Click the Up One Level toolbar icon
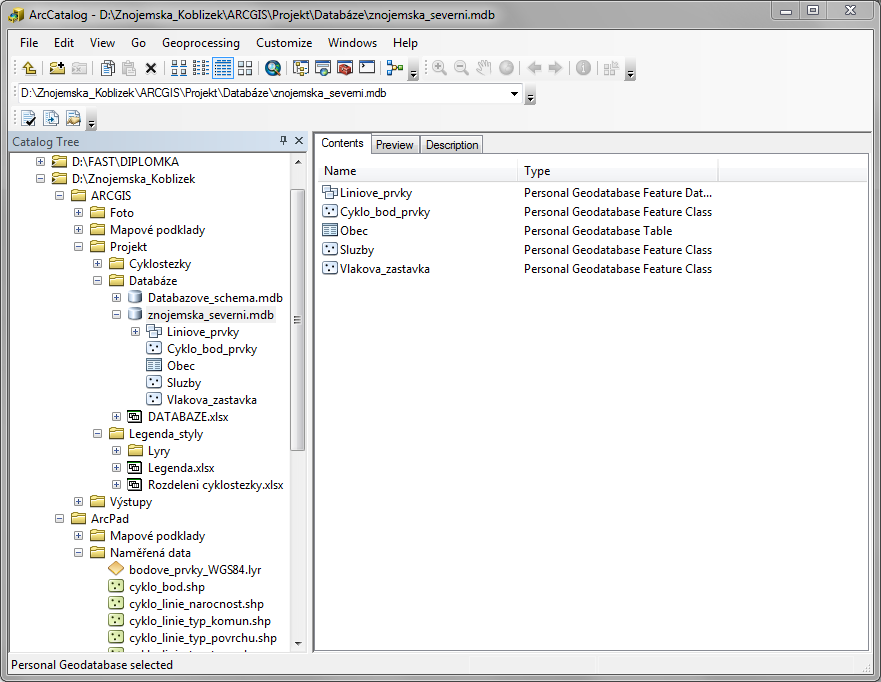Screen dimensions: 881x682 point(29,69)
